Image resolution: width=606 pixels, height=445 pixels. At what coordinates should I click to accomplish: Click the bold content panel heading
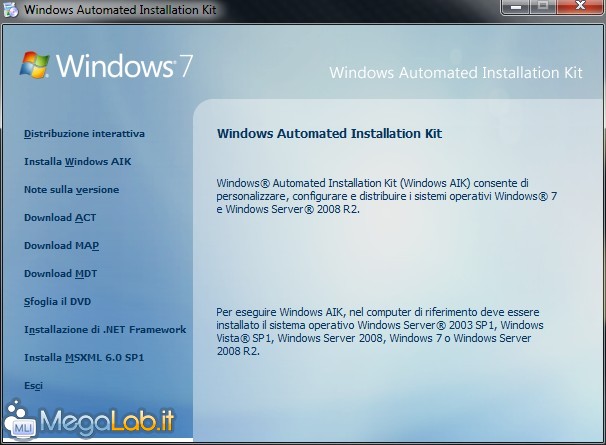click(329, 132)
